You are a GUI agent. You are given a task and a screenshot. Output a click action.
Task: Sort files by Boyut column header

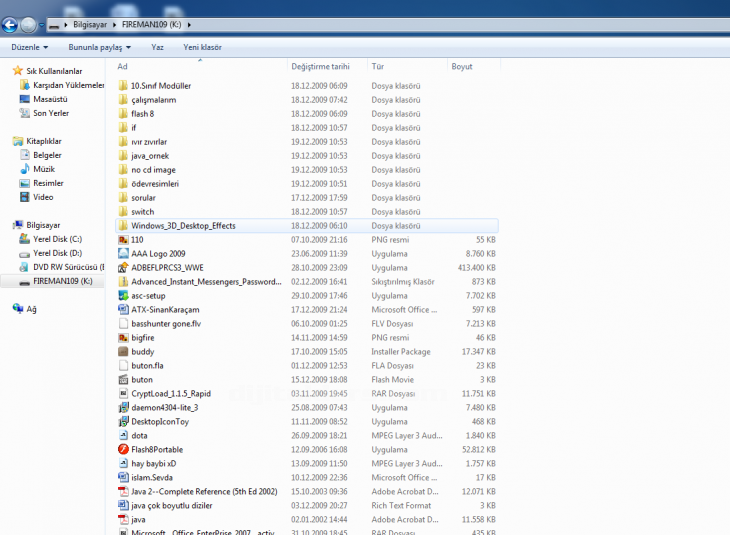click(x=462, y=66)
